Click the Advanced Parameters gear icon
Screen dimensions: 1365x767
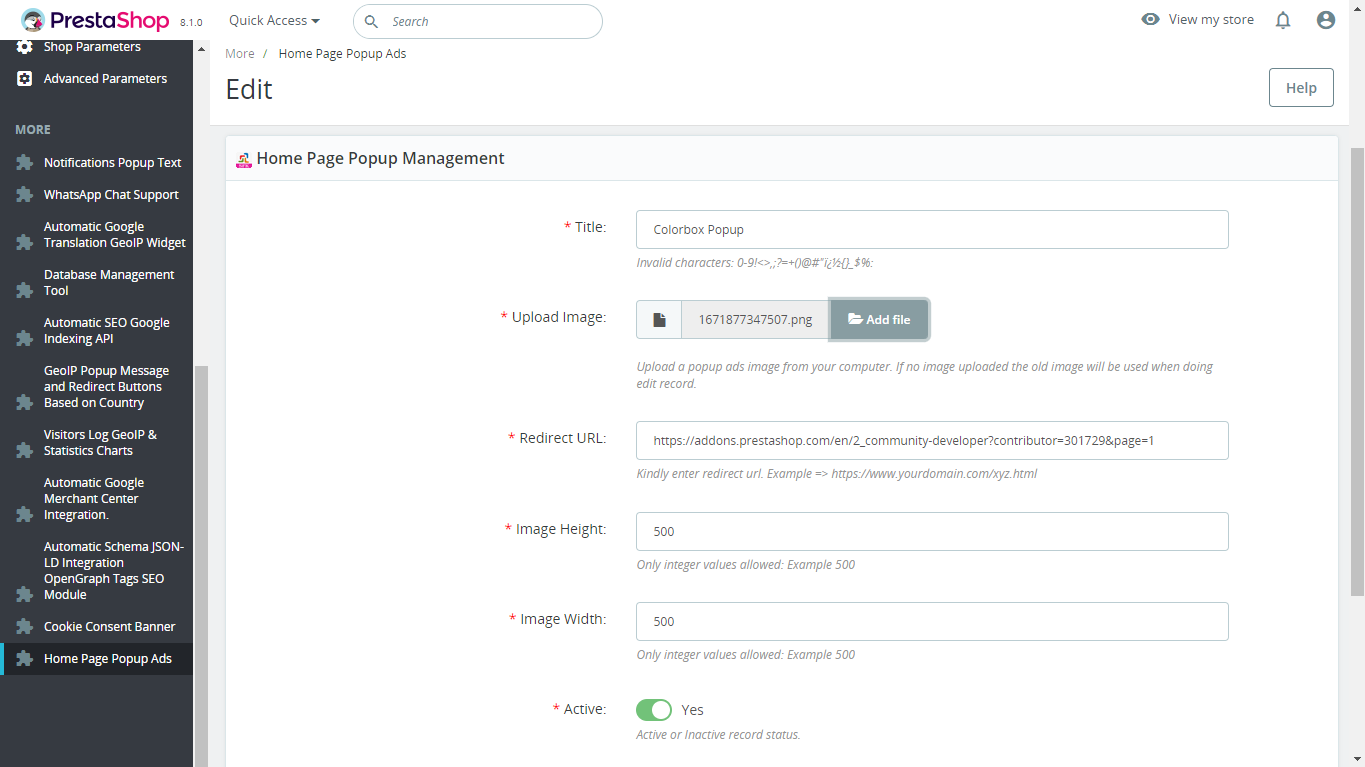click(x=25, y=79)
